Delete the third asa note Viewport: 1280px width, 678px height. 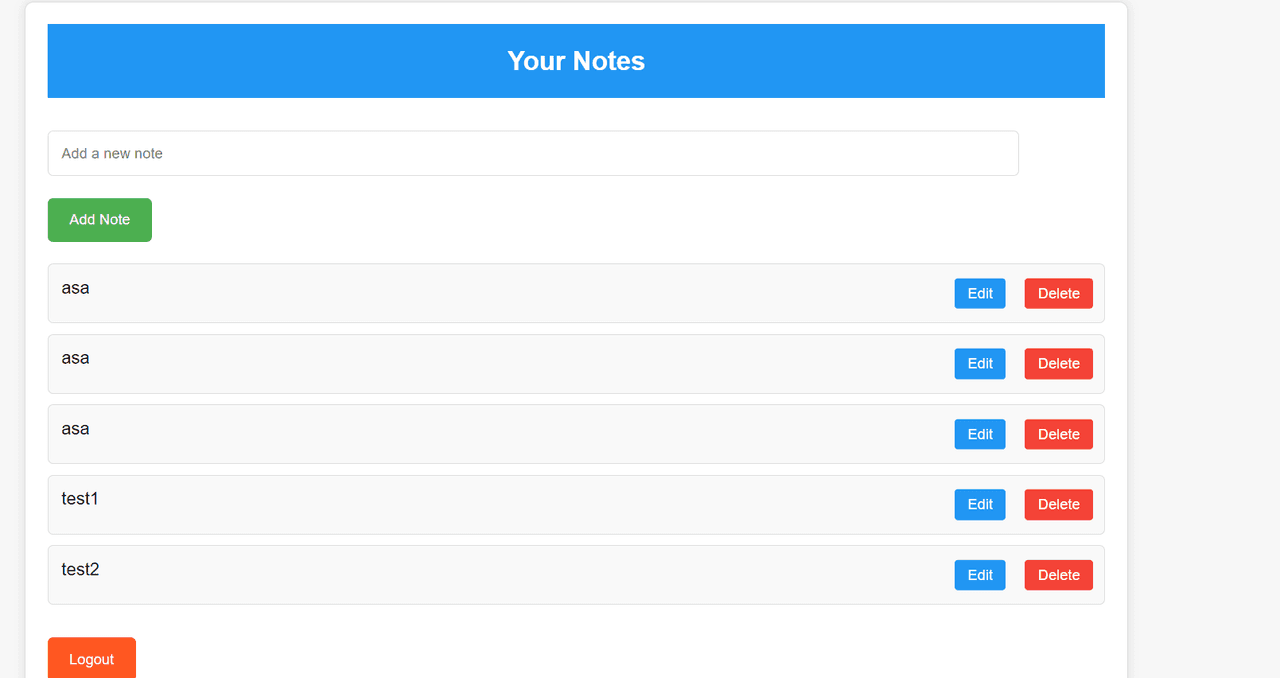(x=1058, y=434)
